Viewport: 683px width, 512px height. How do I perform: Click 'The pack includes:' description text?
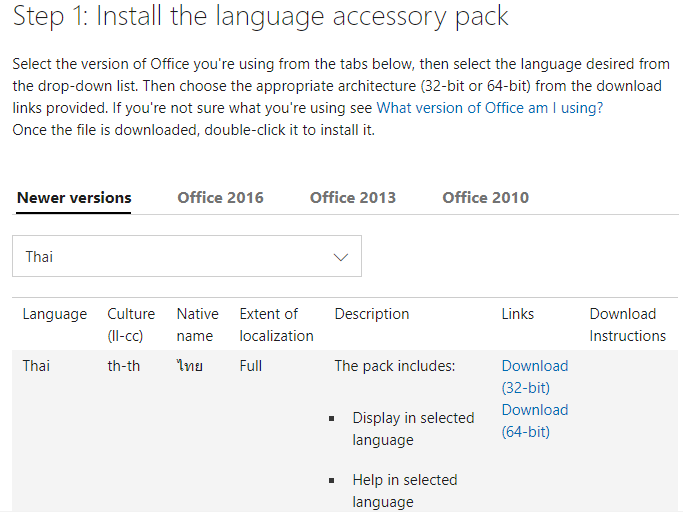pos(395,366)
